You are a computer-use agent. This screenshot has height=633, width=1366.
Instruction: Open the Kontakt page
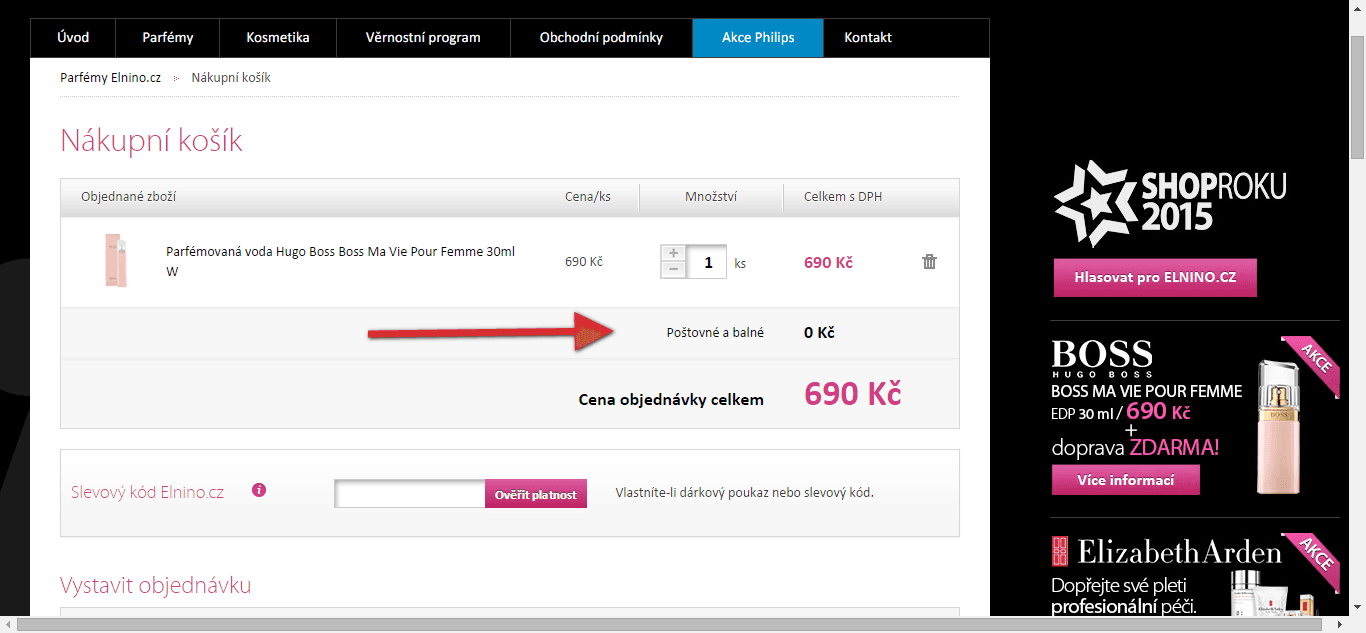click(x=868, y=38)
